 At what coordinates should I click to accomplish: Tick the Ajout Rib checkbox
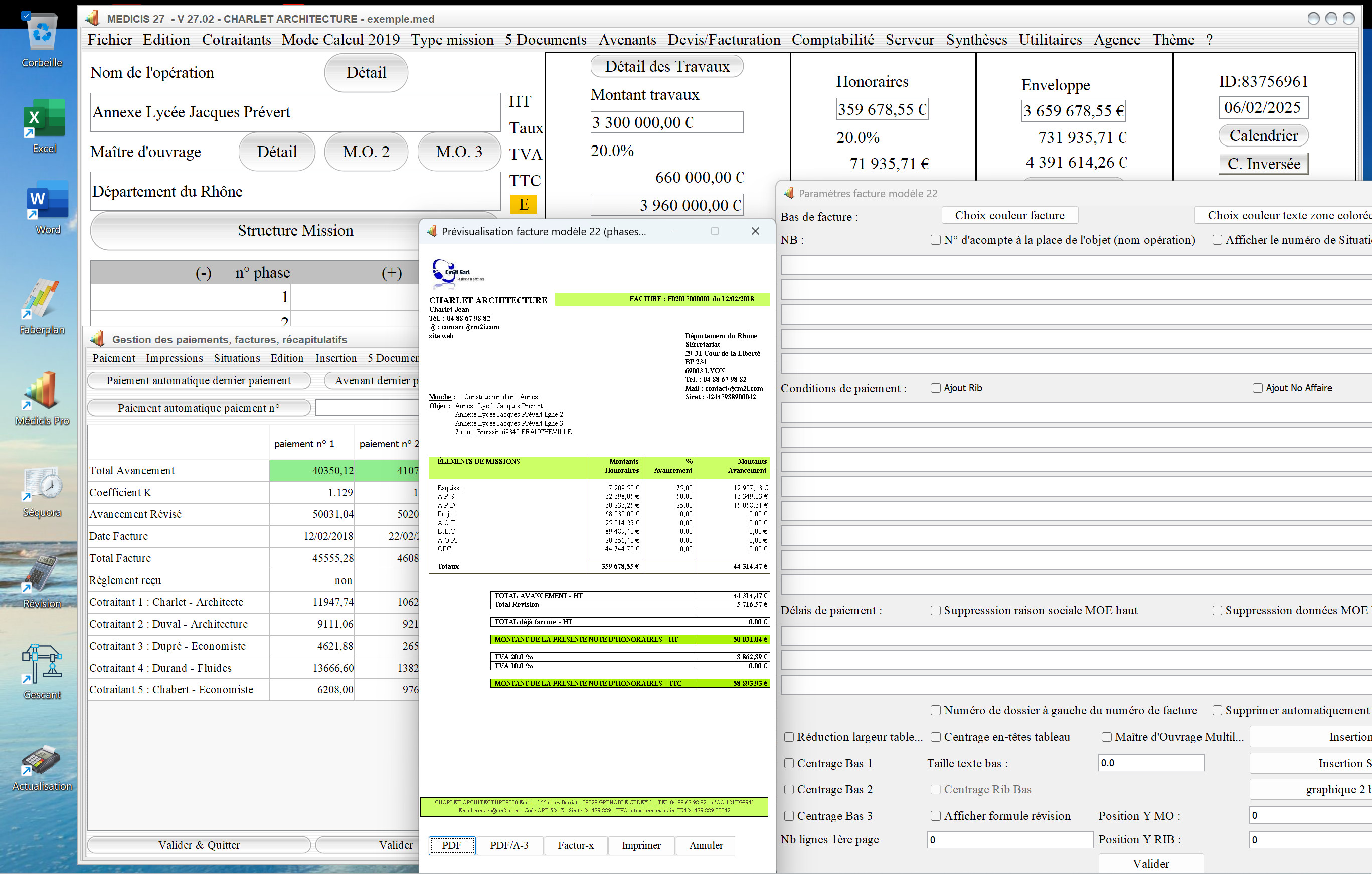click(935, 388)
